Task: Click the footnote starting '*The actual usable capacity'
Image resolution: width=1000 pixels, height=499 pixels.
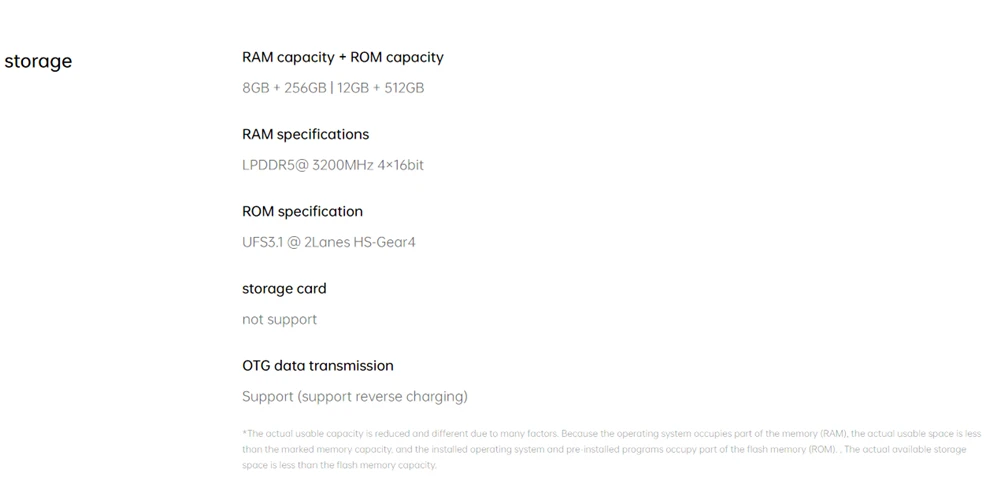Action: (612, 433)
